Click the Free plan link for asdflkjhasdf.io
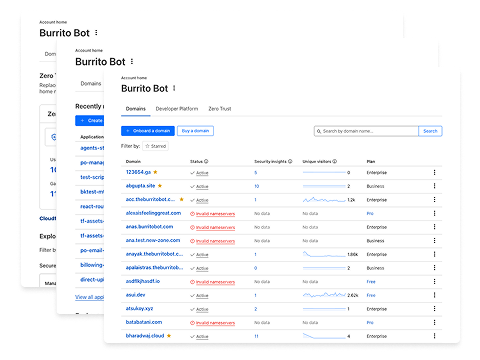The image size is (480, 360). click(371, 282)
